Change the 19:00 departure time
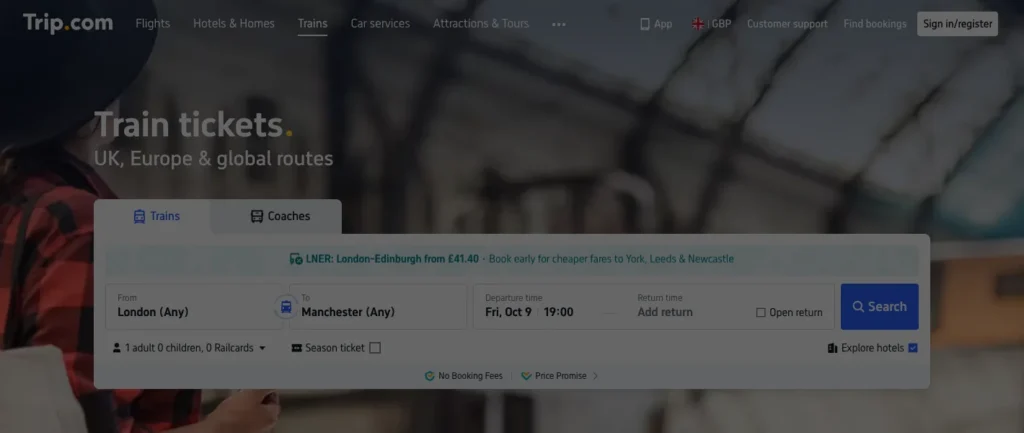Viewport: 1024px width, 433px height. tap(558, 312)
